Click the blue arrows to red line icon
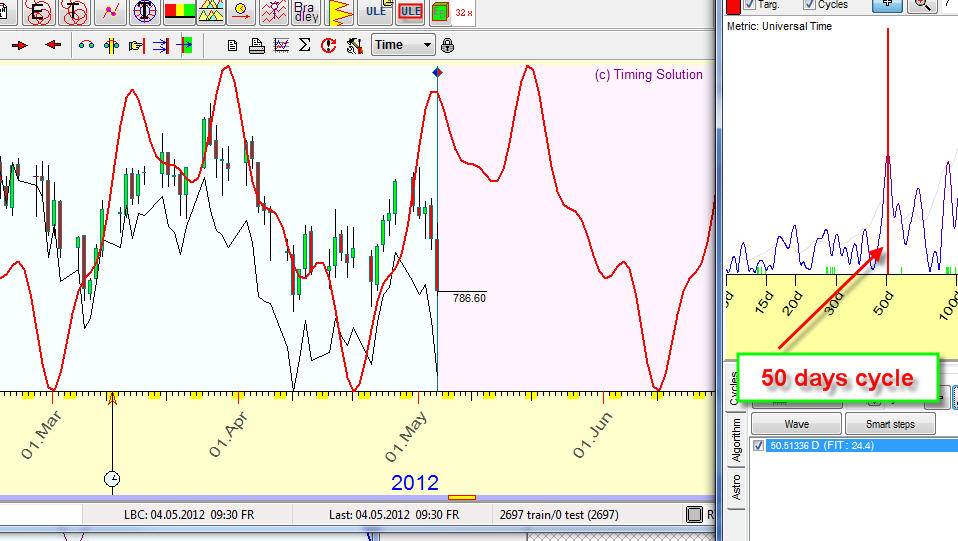Image resolution: width=958 pixels, height=541 pixels. click(x=161, y=45)
